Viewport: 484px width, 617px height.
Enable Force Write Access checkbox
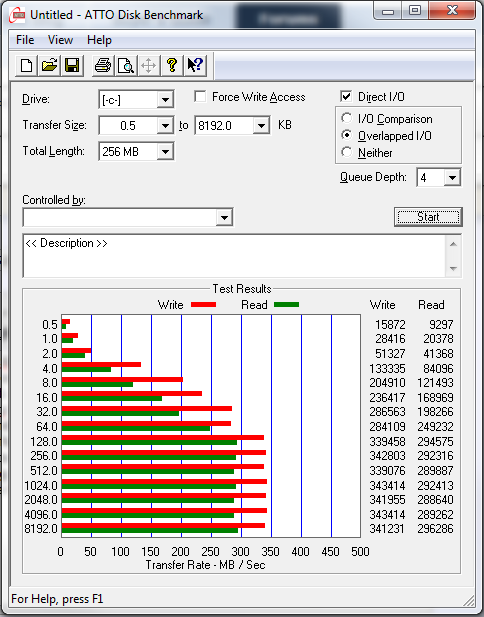tap(200, 96)
